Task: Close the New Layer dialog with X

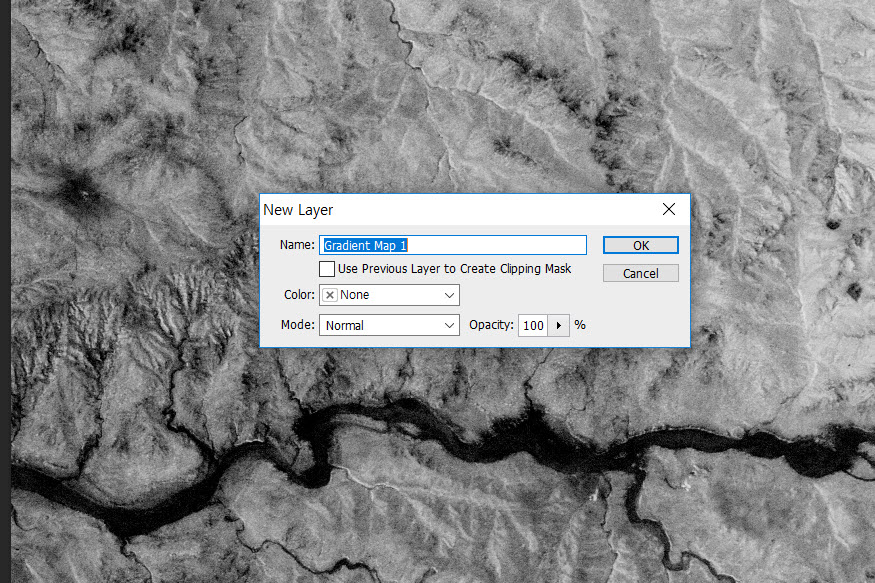Action: point(669,209)
